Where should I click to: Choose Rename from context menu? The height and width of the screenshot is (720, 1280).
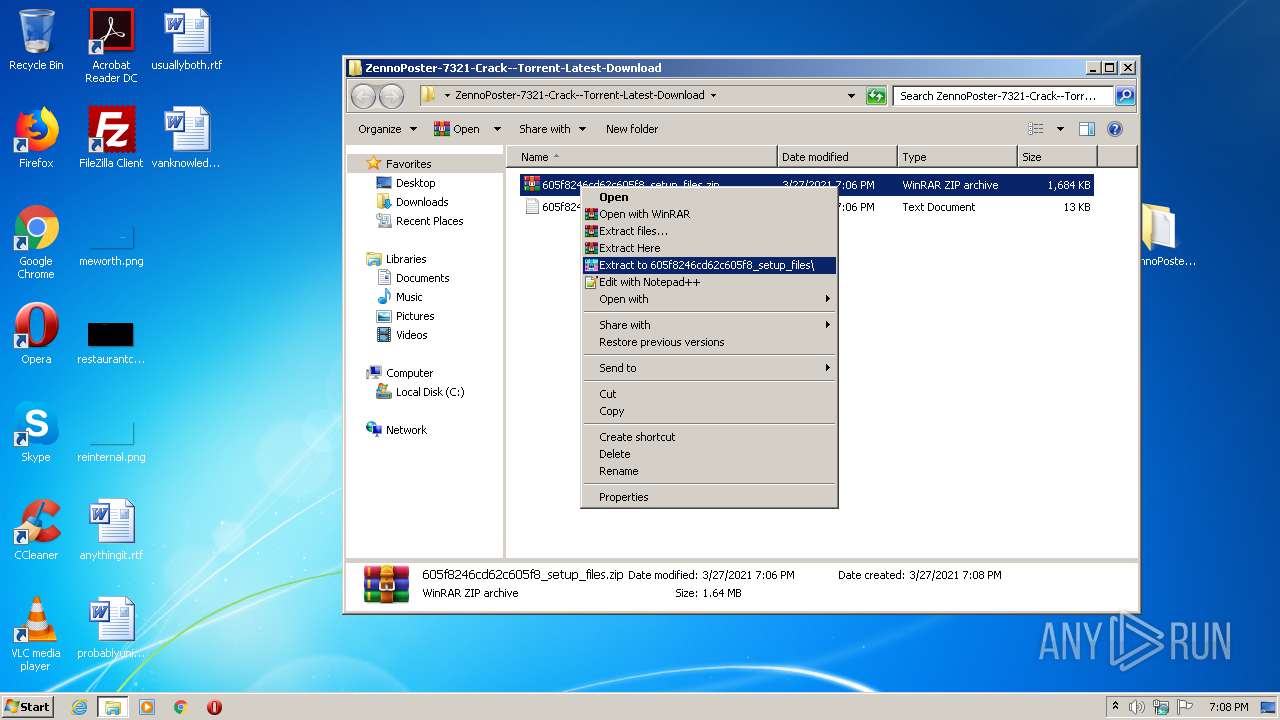point(709,471)
